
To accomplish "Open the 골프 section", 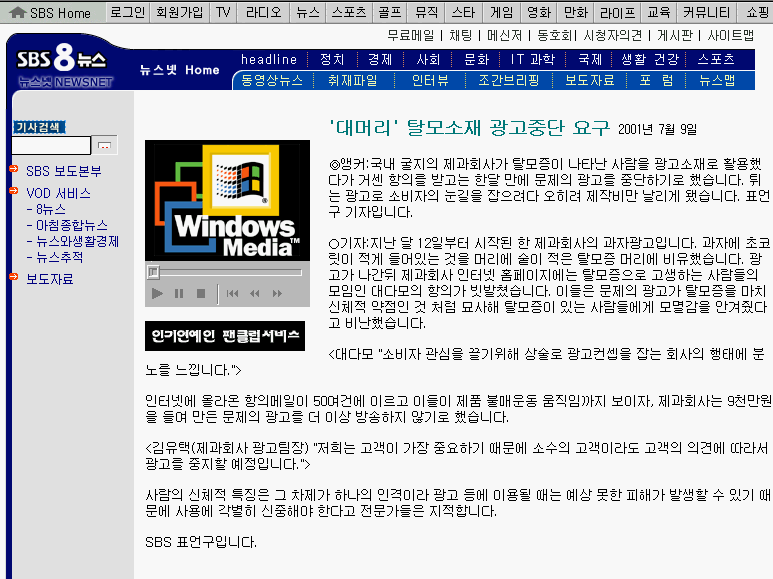I will pyautogui.click(x=390, y=12).
